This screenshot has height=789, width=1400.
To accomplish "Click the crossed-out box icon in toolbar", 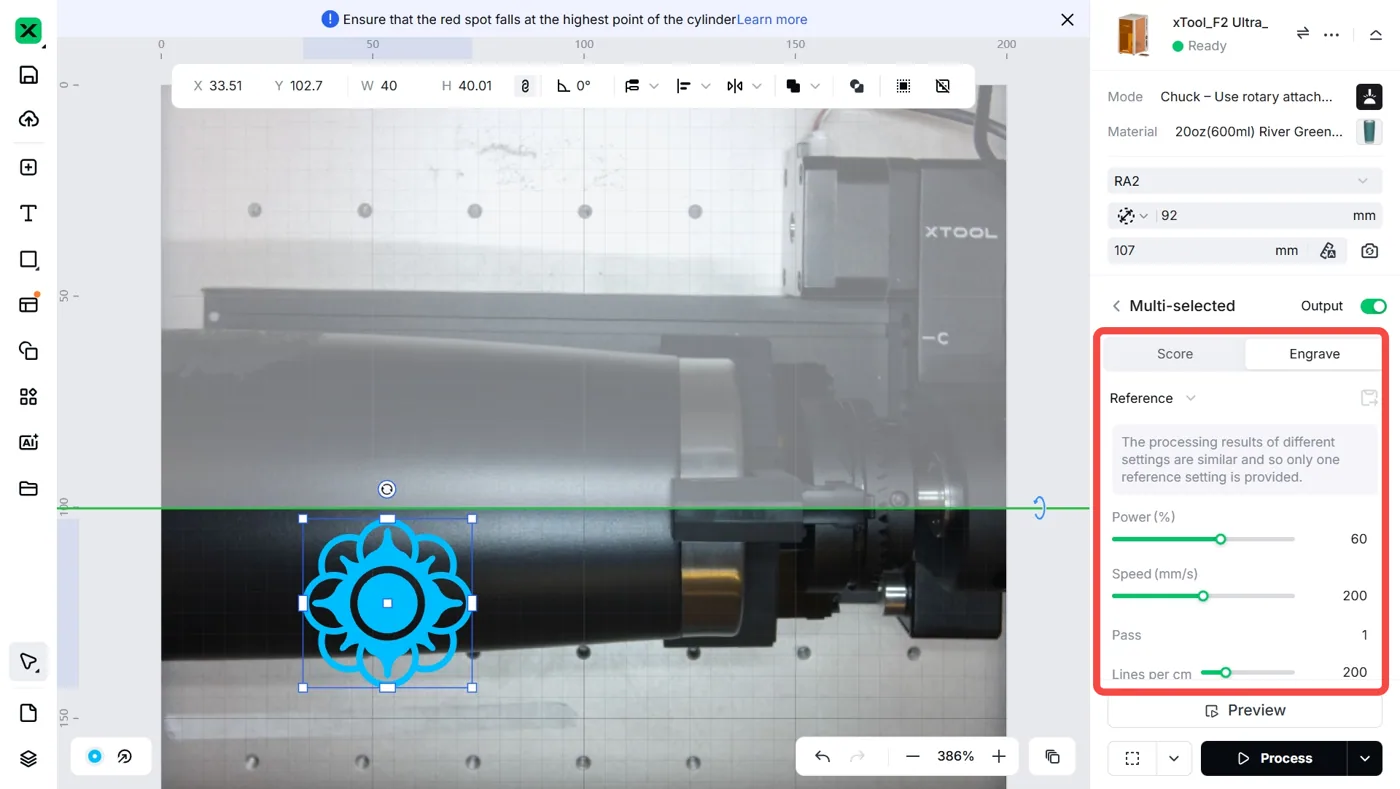I will [x=943, y=86].
